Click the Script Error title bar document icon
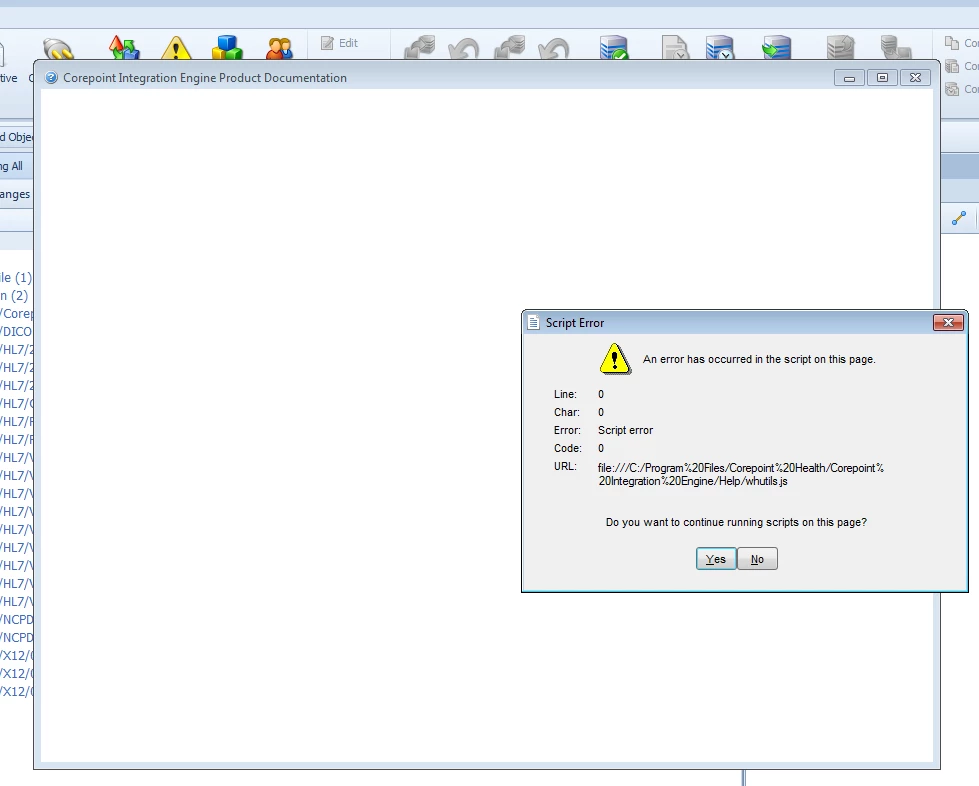This screenshot has height=786, width=979. tap(533, 323)
